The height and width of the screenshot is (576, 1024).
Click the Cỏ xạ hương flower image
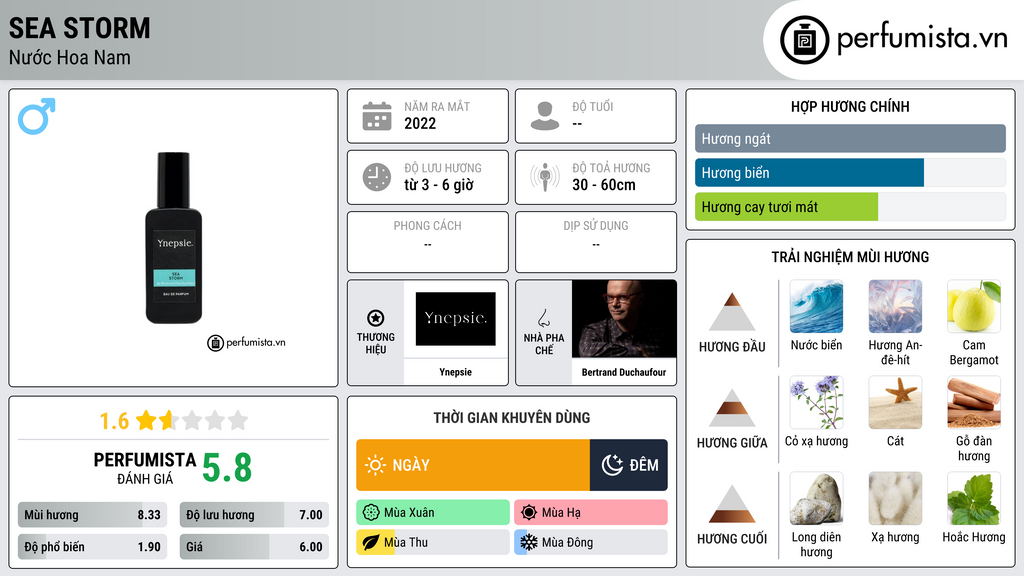coord(816,402)
